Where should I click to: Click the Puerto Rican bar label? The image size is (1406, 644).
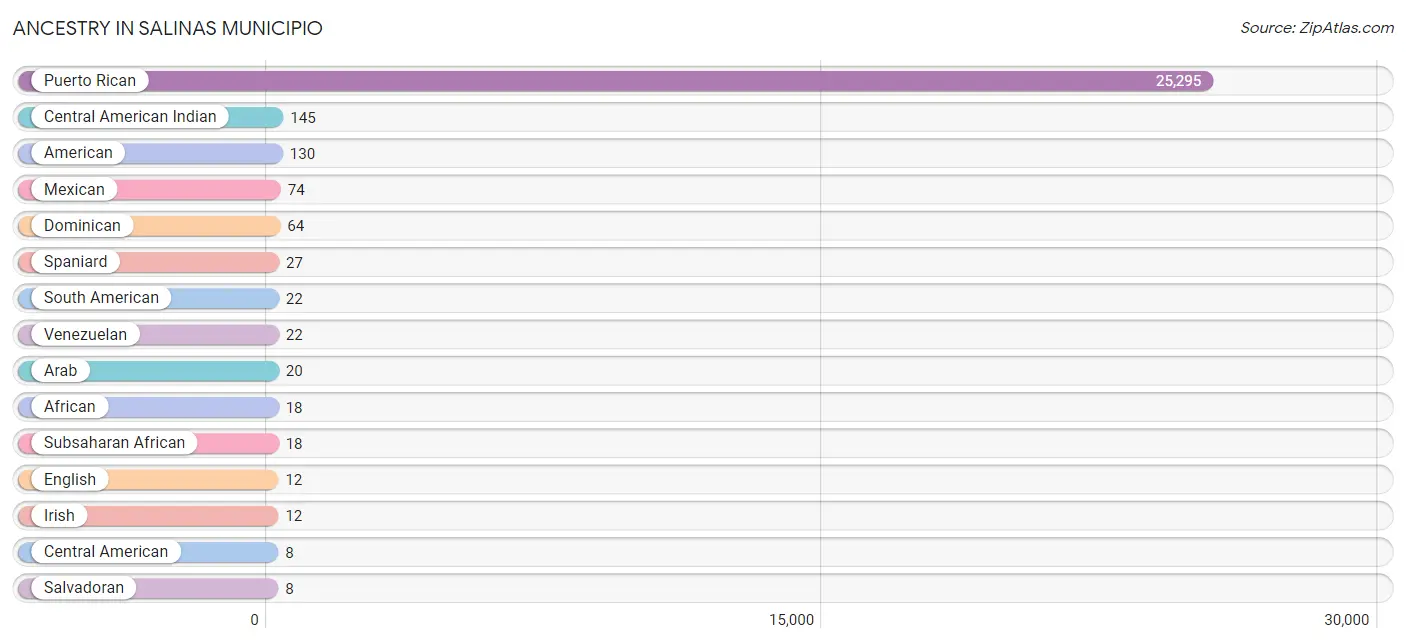pyautogui.click(x=90, y=81)
